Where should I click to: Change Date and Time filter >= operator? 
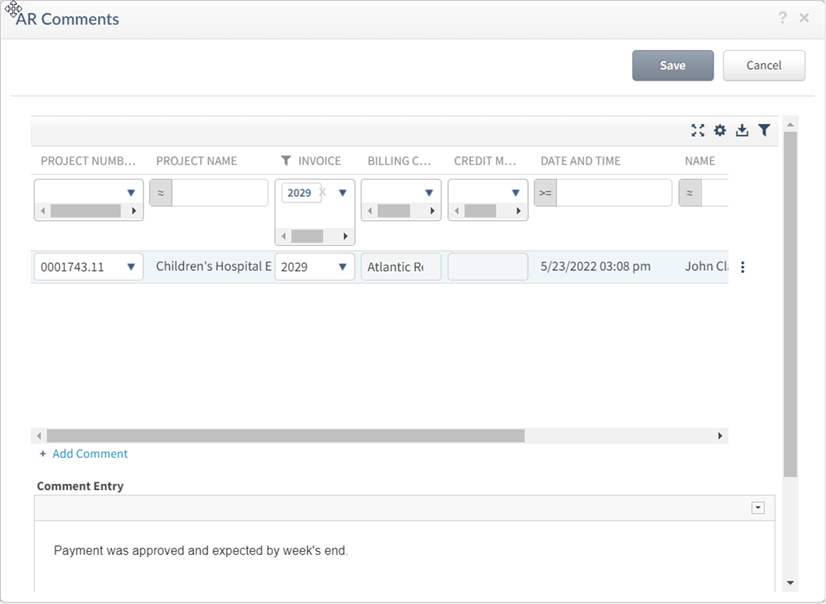click(x=545, y=193)
